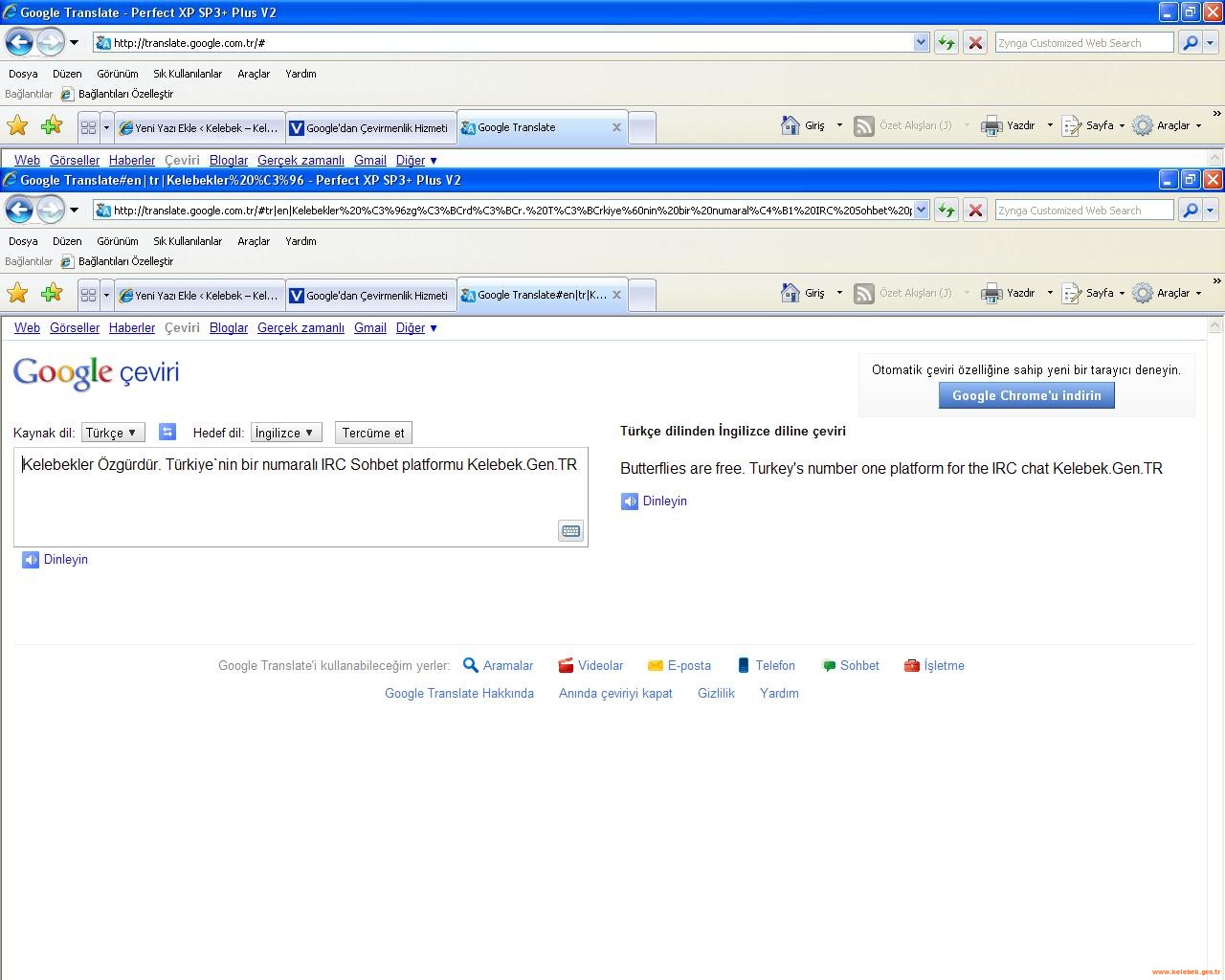The image size is (1225, 980).
Task: Click Anında çeviriyi kapat link
Action: 615,694
